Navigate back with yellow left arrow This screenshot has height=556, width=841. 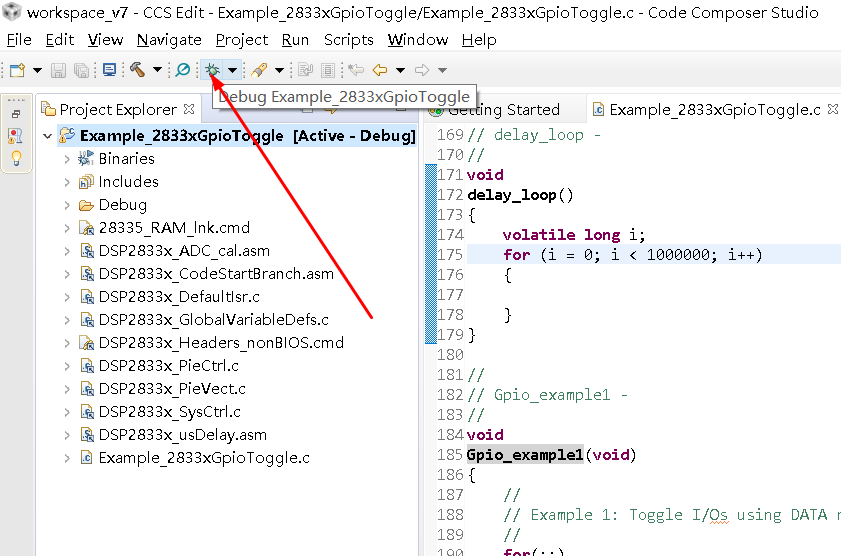[x=380, y=70]
